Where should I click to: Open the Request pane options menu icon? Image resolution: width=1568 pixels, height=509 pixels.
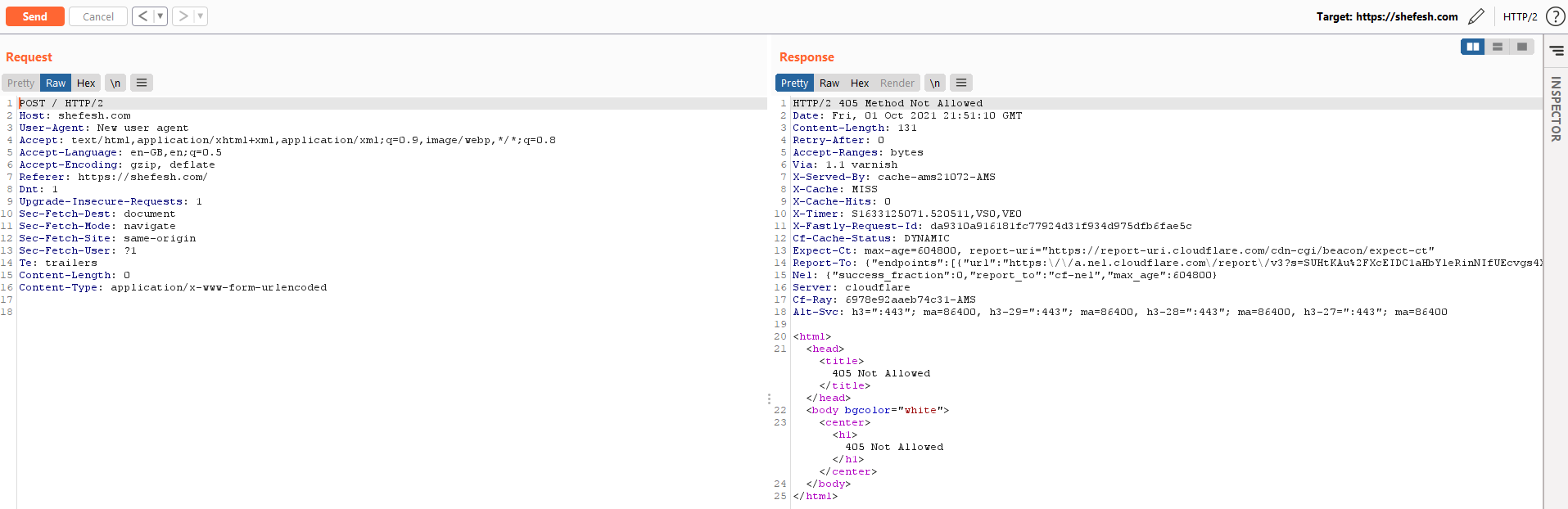point(142,83)
